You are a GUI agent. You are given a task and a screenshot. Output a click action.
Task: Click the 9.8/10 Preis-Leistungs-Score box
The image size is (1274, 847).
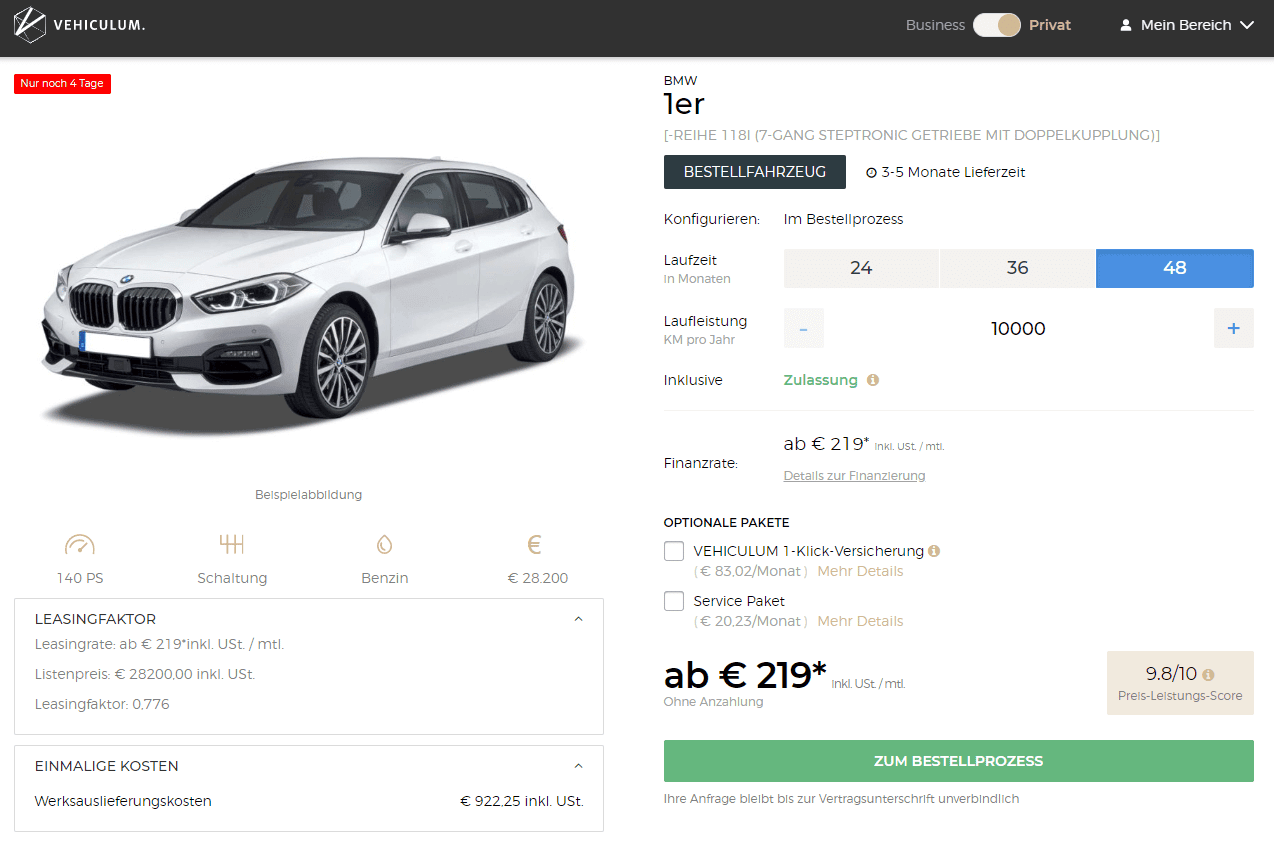[1180, 683]
